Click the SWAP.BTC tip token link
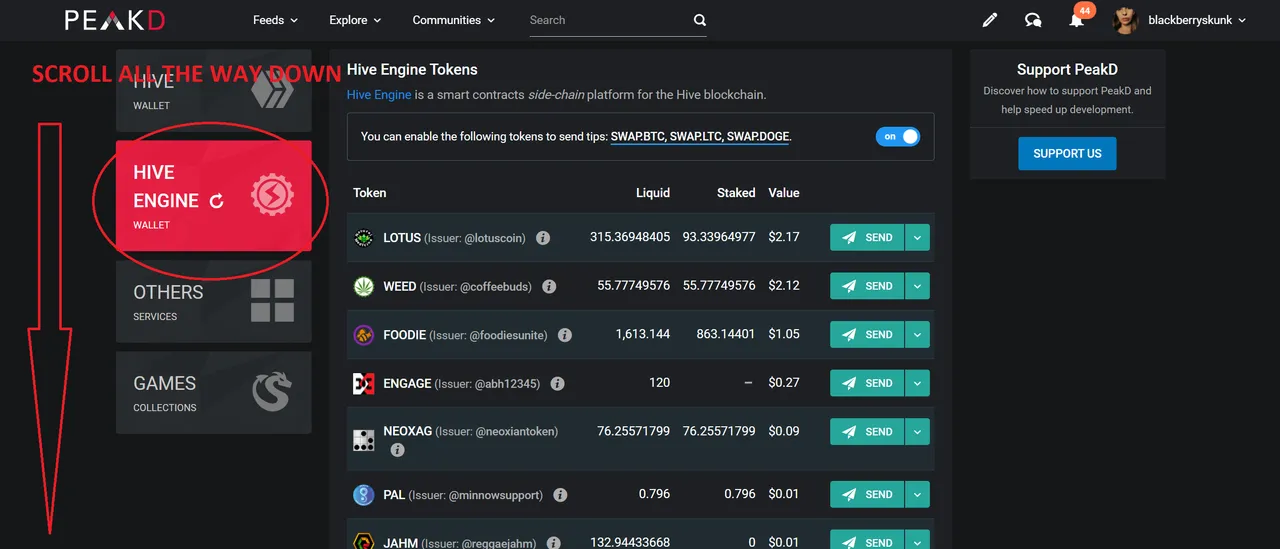The height and width of the screenshot is (549, 1280). tap(638, 136)
